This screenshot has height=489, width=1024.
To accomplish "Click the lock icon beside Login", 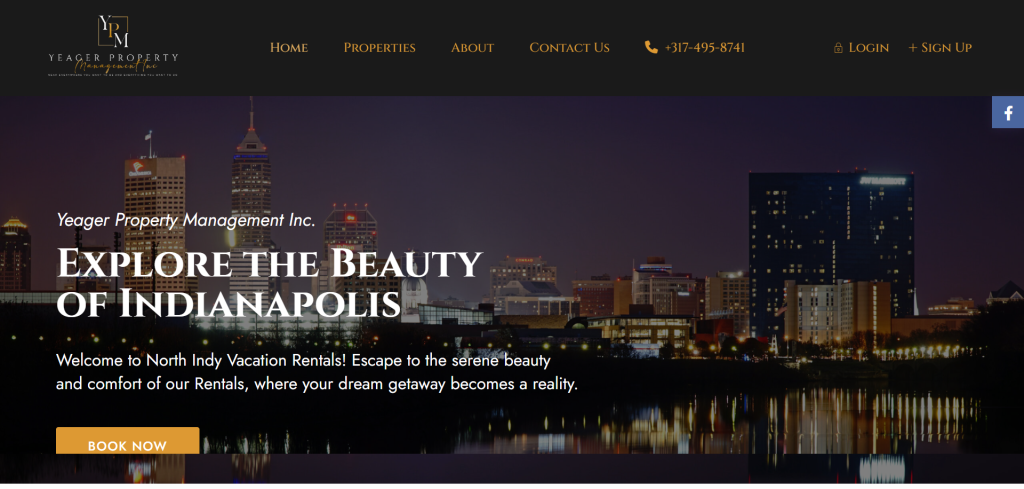I will pos(838,48).
